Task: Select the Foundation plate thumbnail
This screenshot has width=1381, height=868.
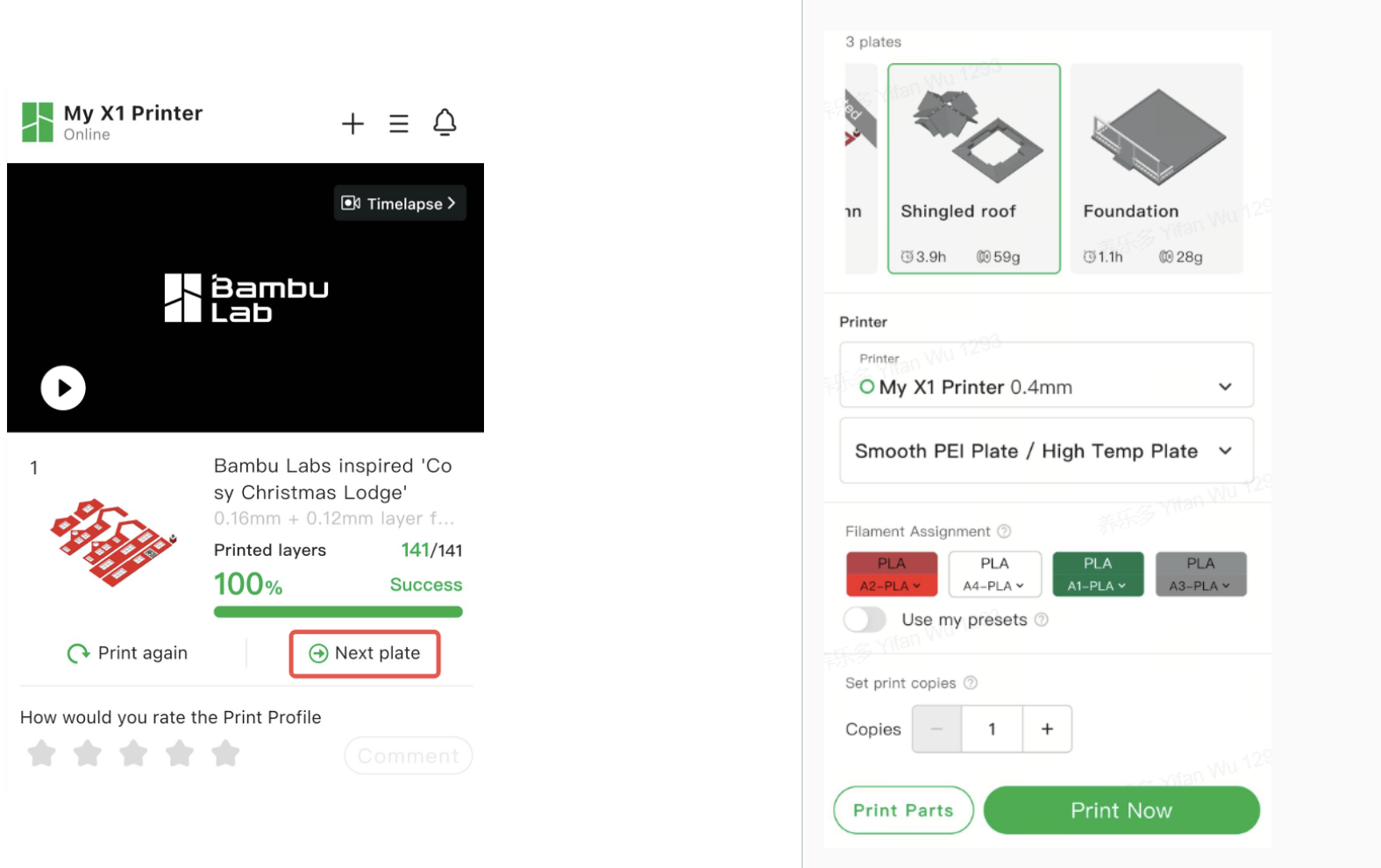Action: pyautogui.click(x=1157, y=168)
